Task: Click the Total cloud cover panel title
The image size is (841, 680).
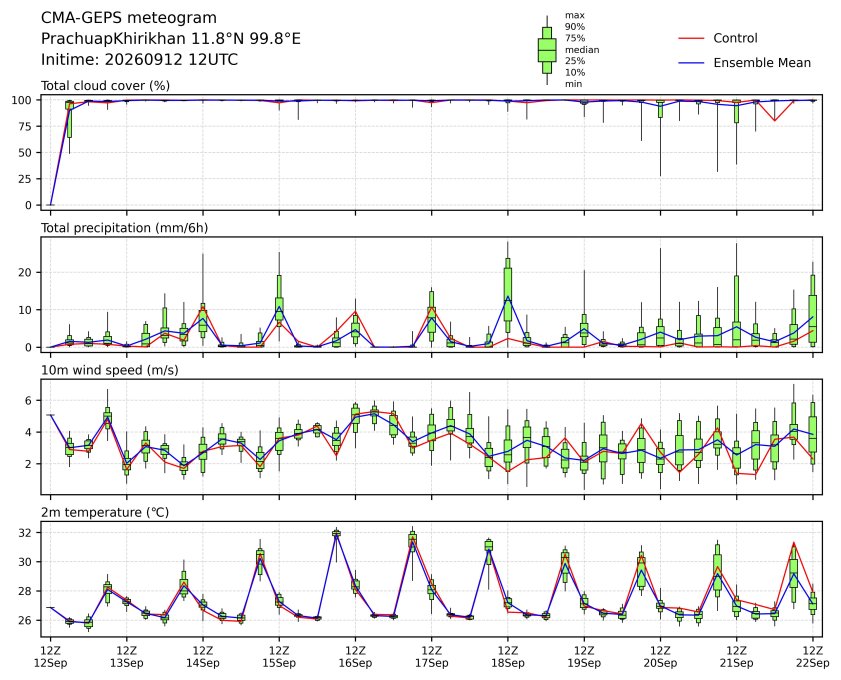Action: tap(106, 86)
